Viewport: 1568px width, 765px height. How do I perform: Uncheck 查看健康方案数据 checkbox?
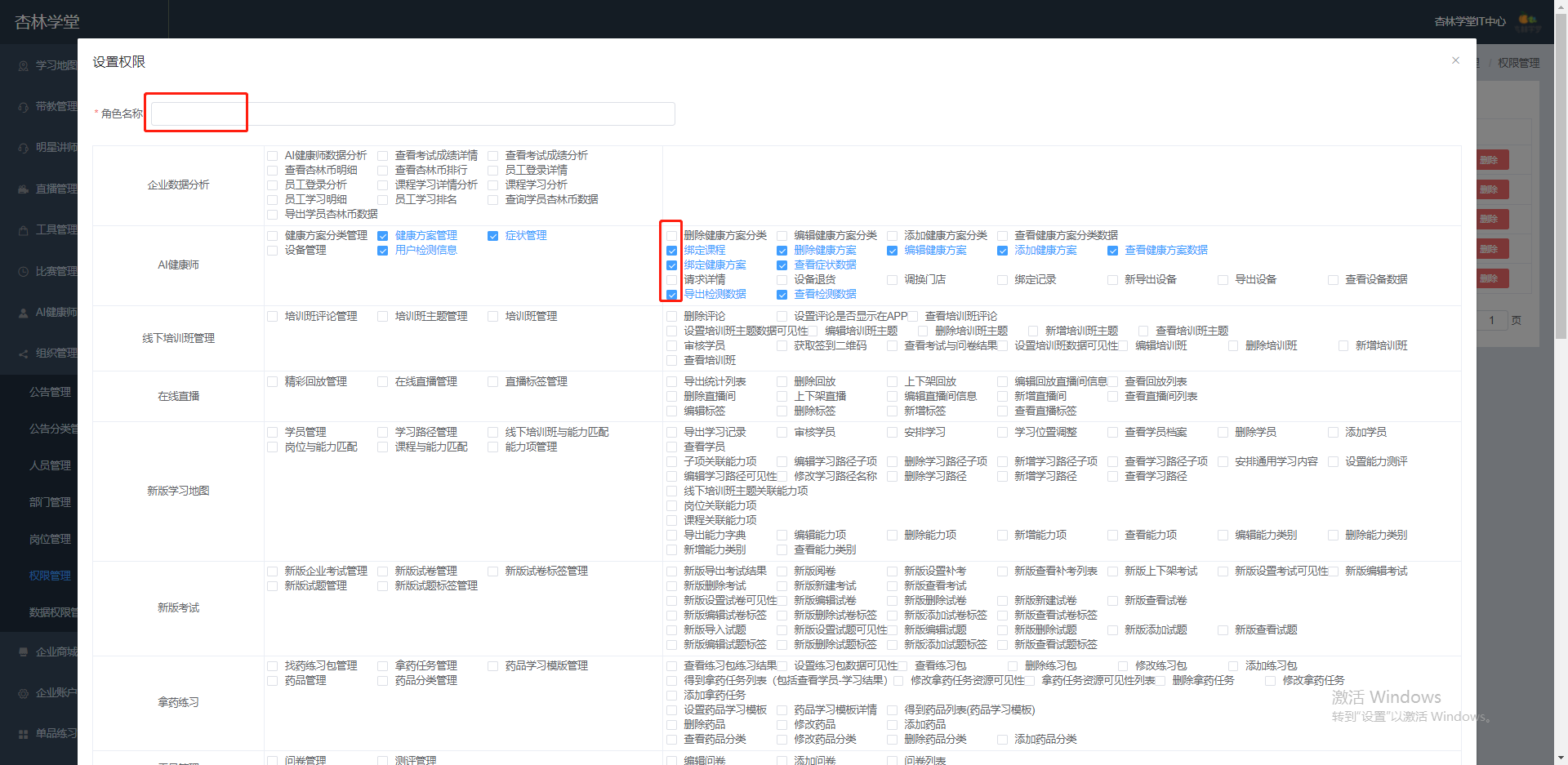point(1112,251)
